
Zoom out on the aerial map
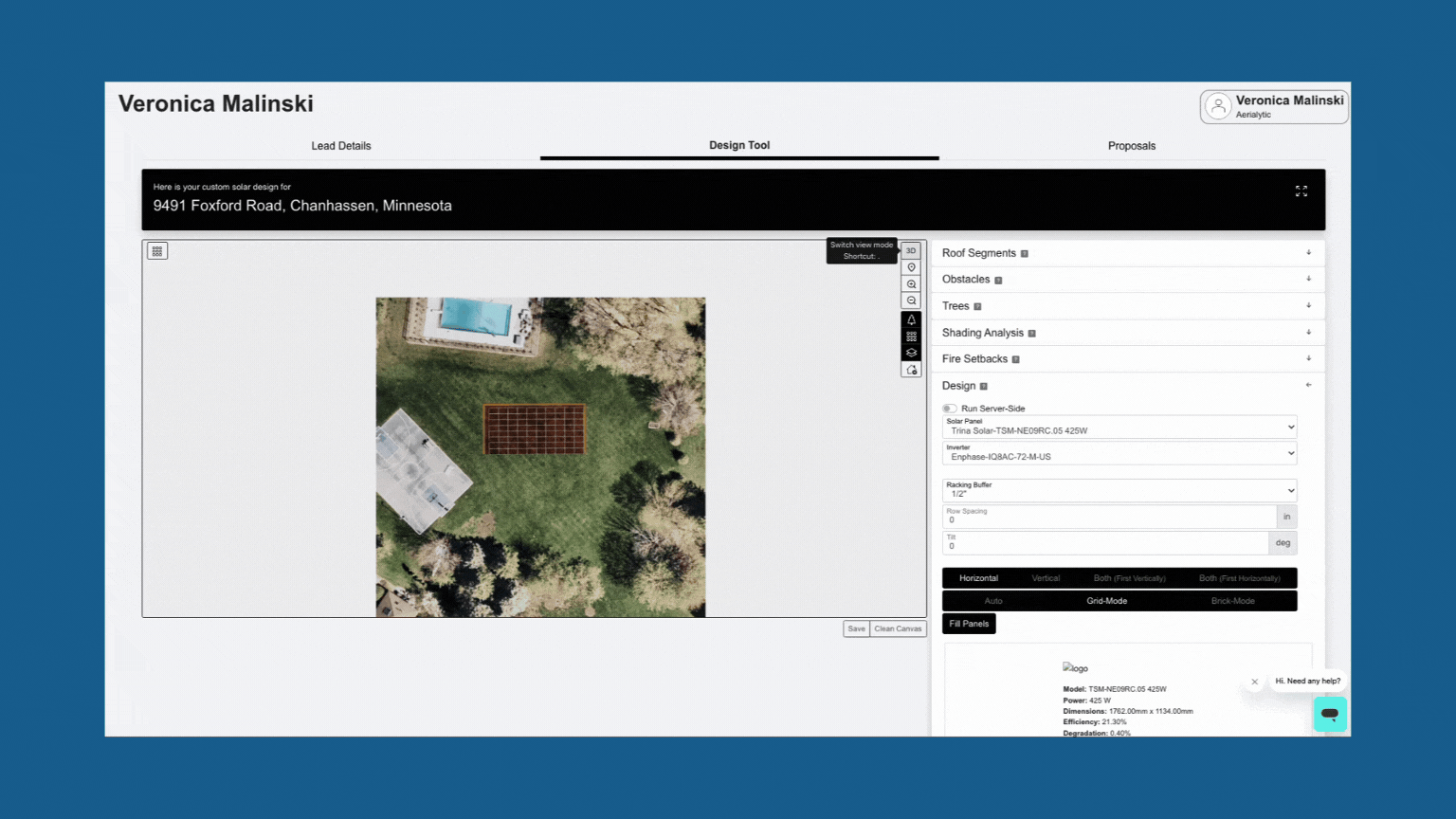click(911, 300)
